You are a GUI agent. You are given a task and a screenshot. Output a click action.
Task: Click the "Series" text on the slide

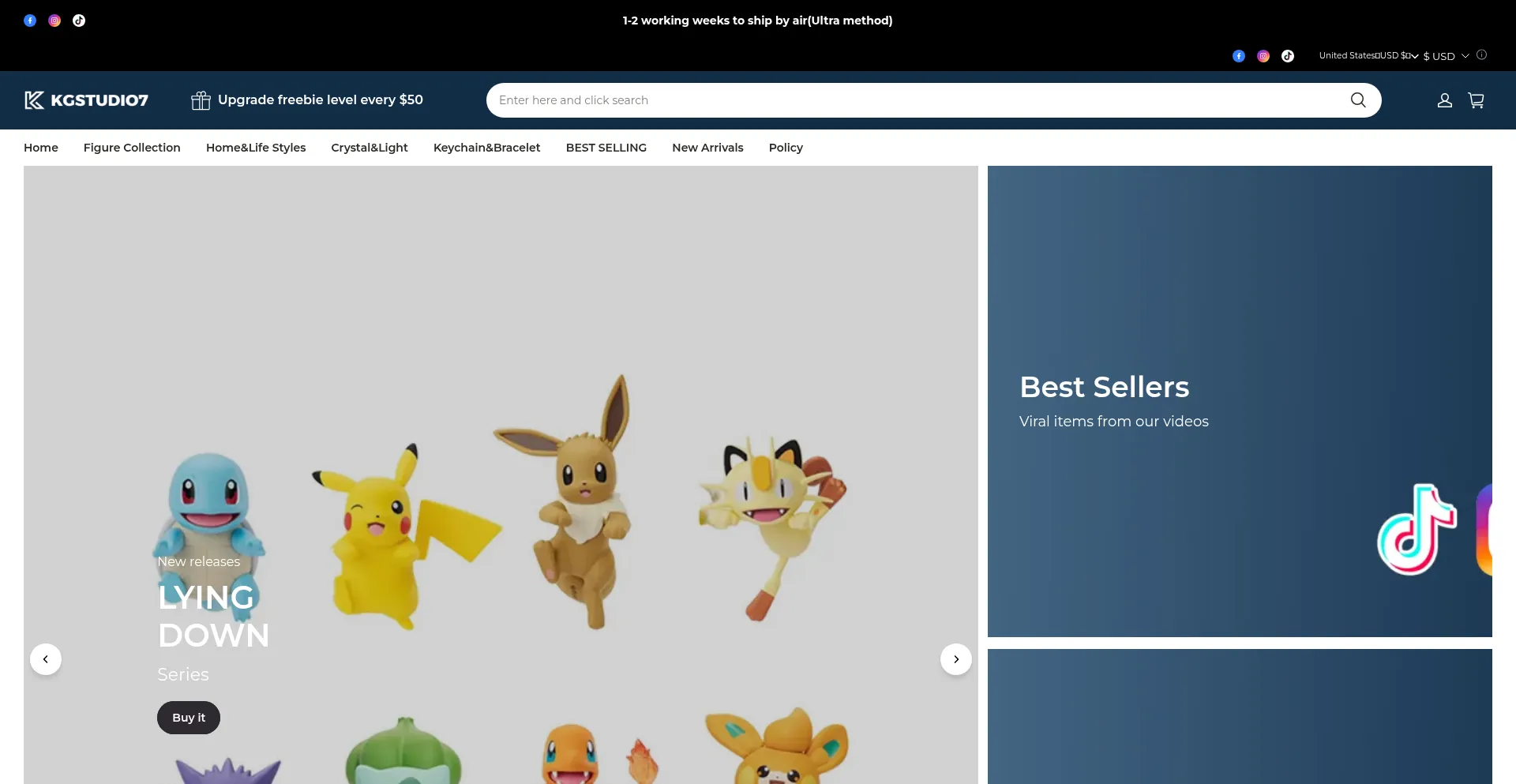tap(183, 674)
